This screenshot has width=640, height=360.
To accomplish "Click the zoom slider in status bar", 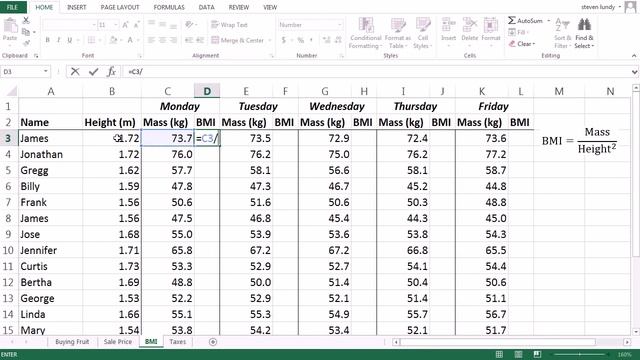I will point(580,354).
